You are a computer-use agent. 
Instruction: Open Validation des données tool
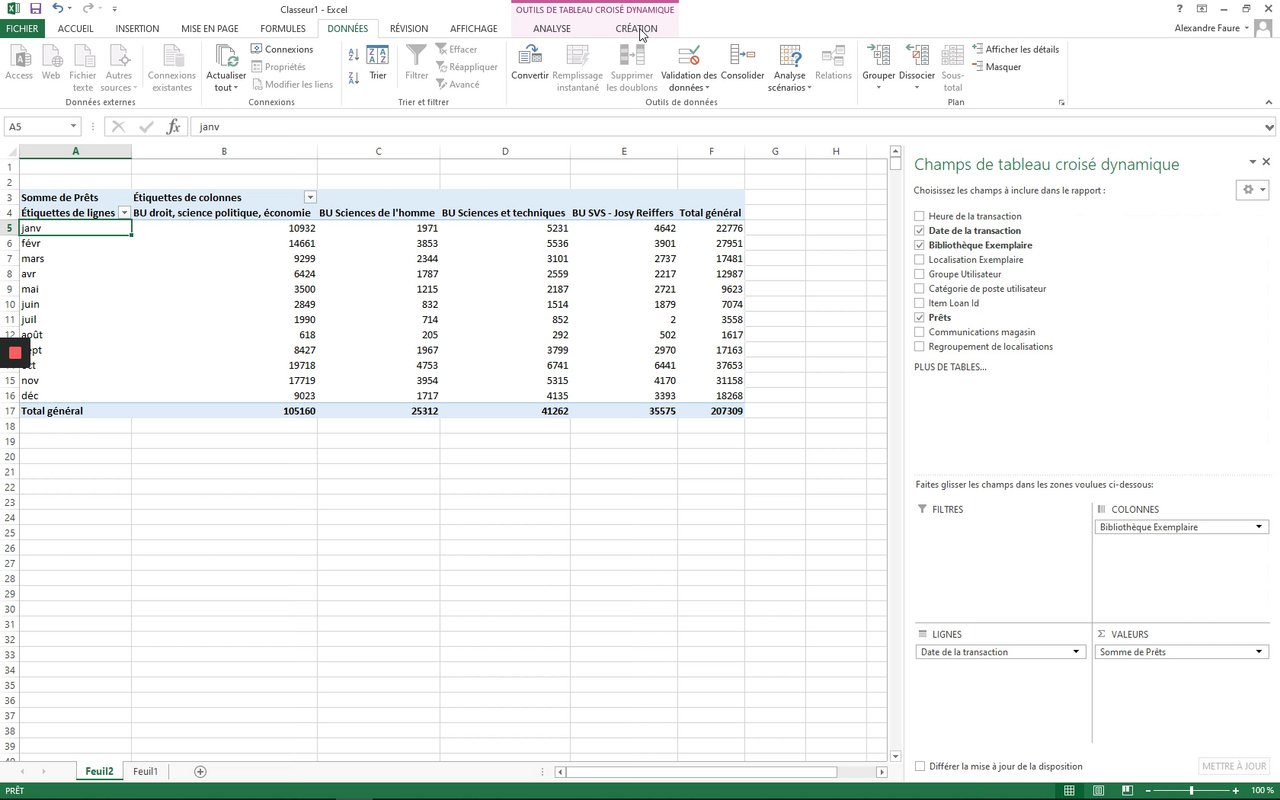click(x=689, y=67)
